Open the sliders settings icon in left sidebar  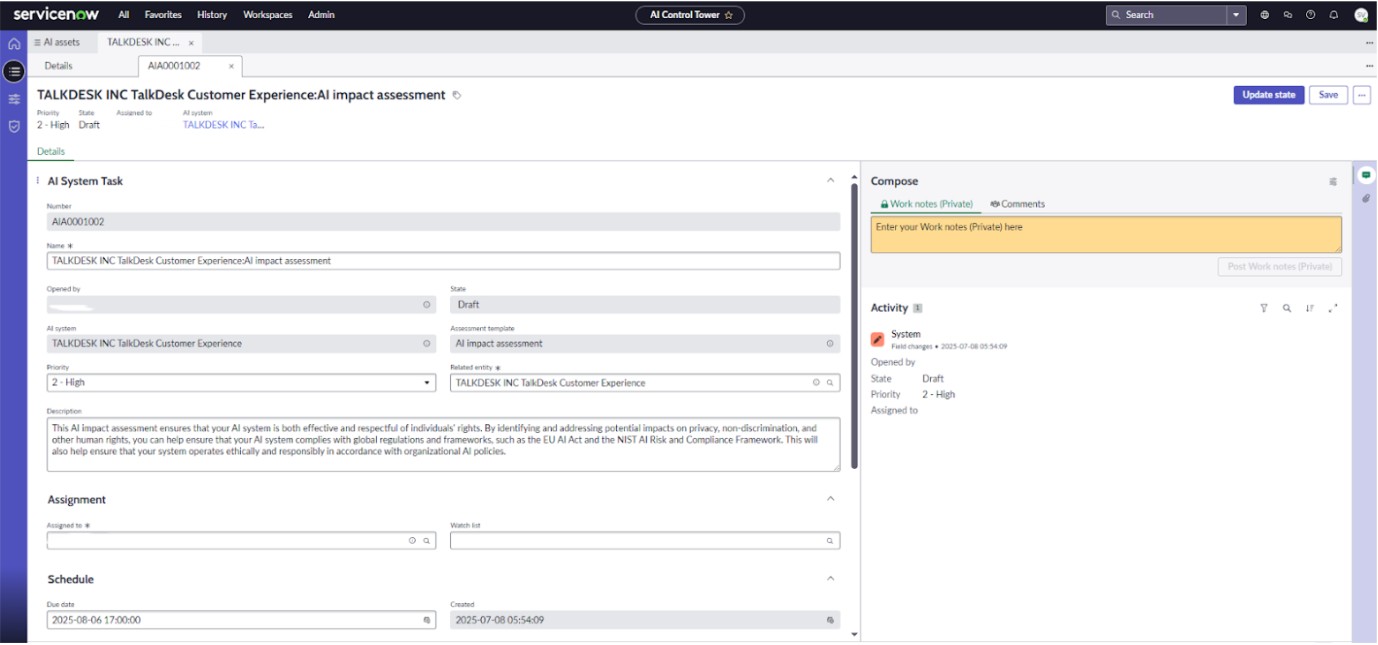click(14, 99)
